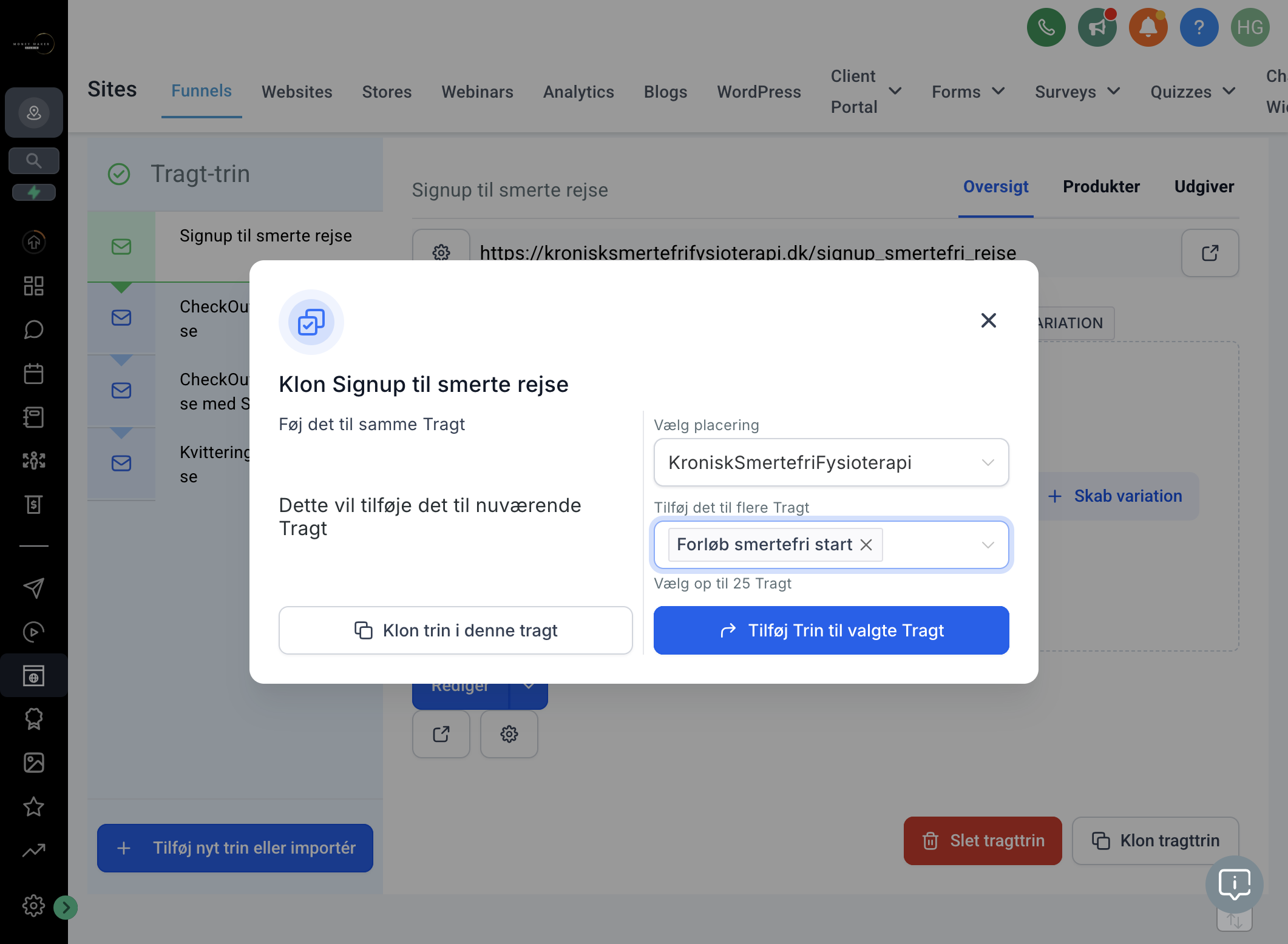Expand the Surveys dropdown

click(x=1077, y=92)
